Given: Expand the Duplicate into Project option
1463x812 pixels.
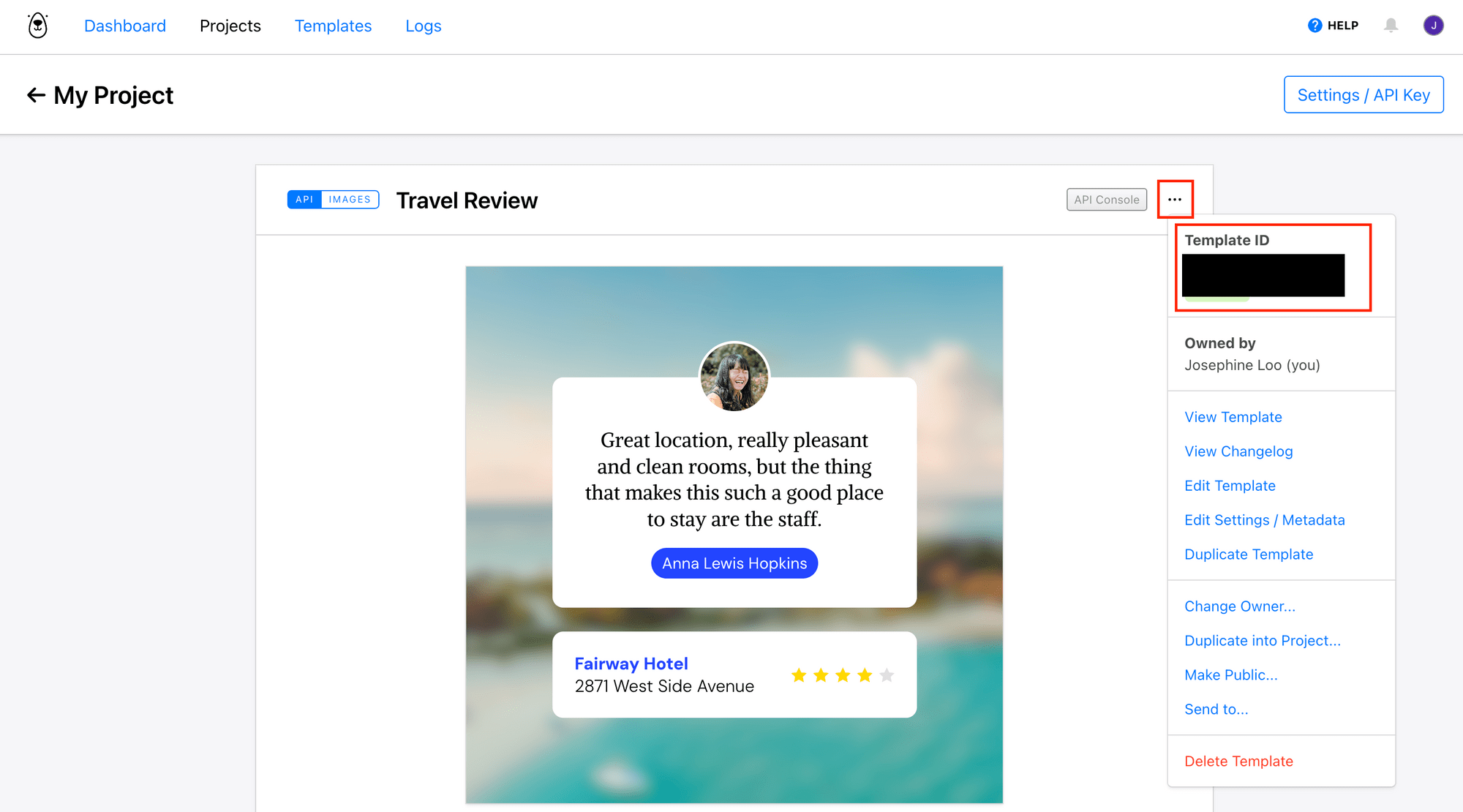Looking at the screenshot, I should click(x=1263, y=640).
